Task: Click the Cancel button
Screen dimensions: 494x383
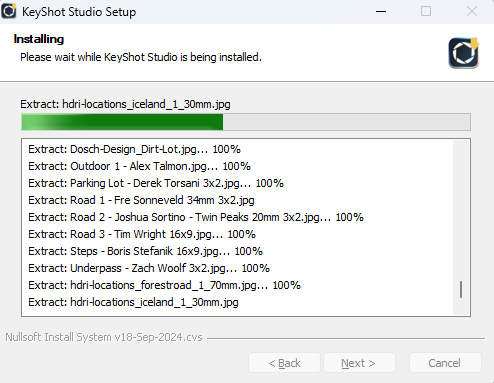Action: [x=445, y=363]
